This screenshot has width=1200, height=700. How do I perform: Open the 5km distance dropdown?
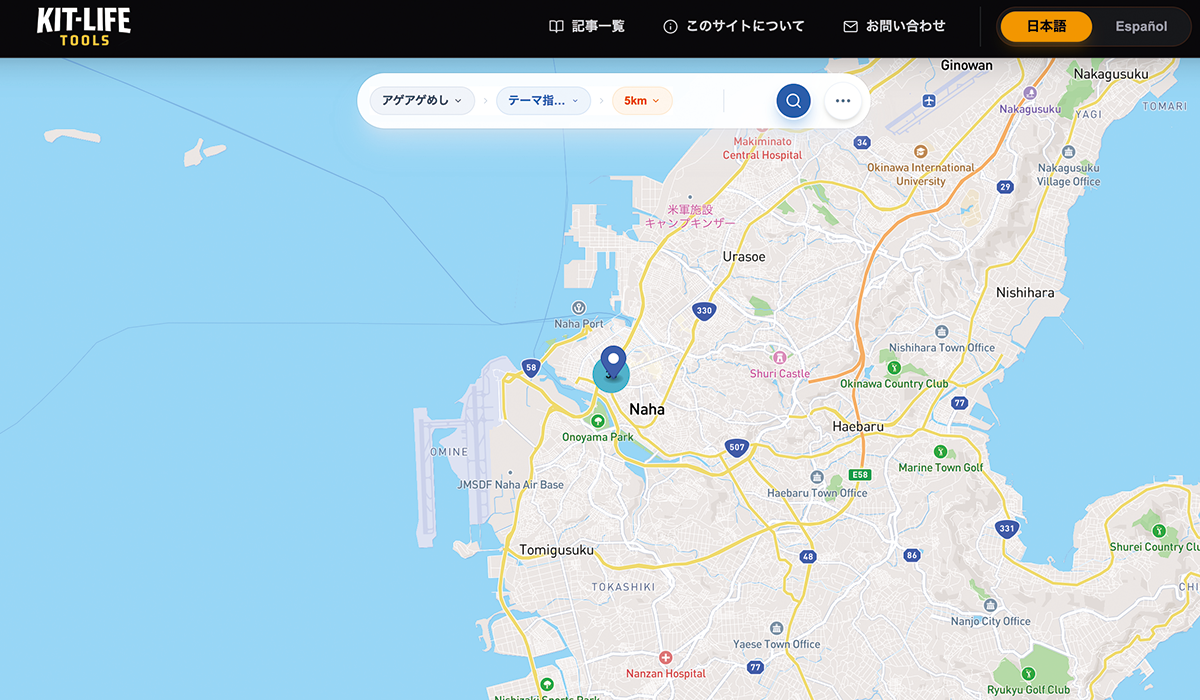click(642, 100)
